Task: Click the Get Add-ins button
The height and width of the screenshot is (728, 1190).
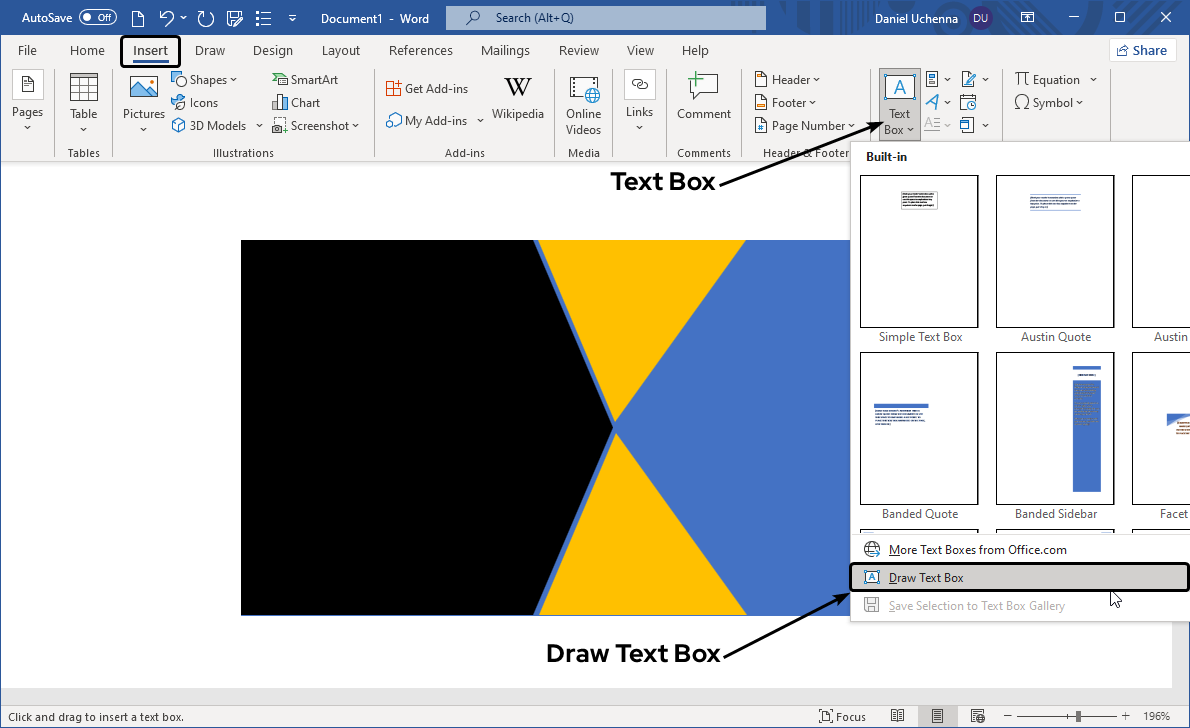Action: [x=427, y=89]
